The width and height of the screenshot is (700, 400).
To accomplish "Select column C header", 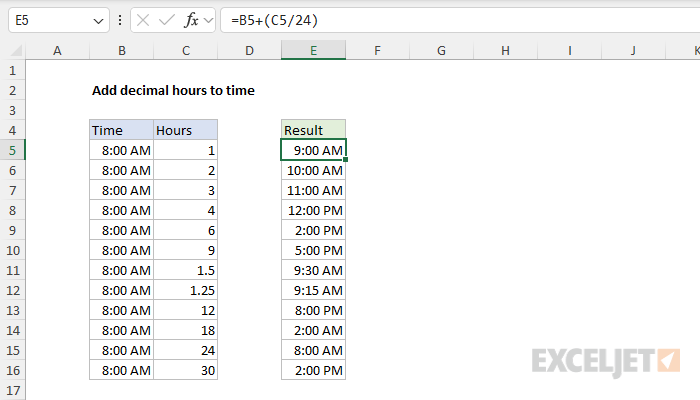I will [186, 50].
